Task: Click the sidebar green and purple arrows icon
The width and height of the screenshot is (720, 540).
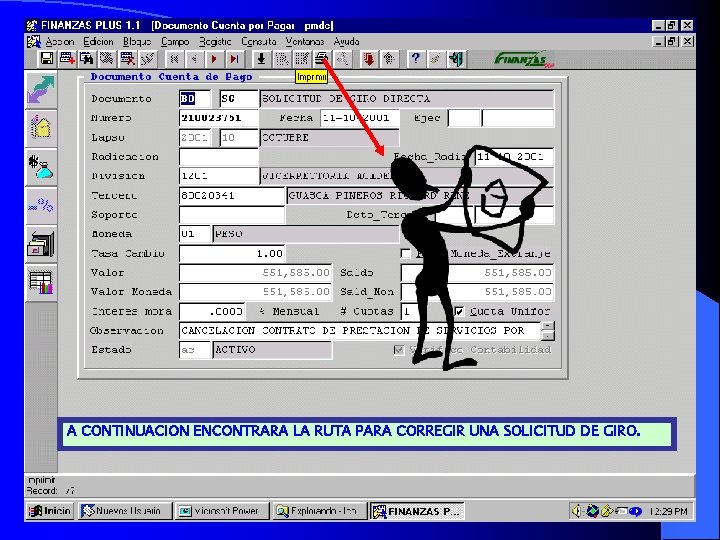Action: pos(41,89)
